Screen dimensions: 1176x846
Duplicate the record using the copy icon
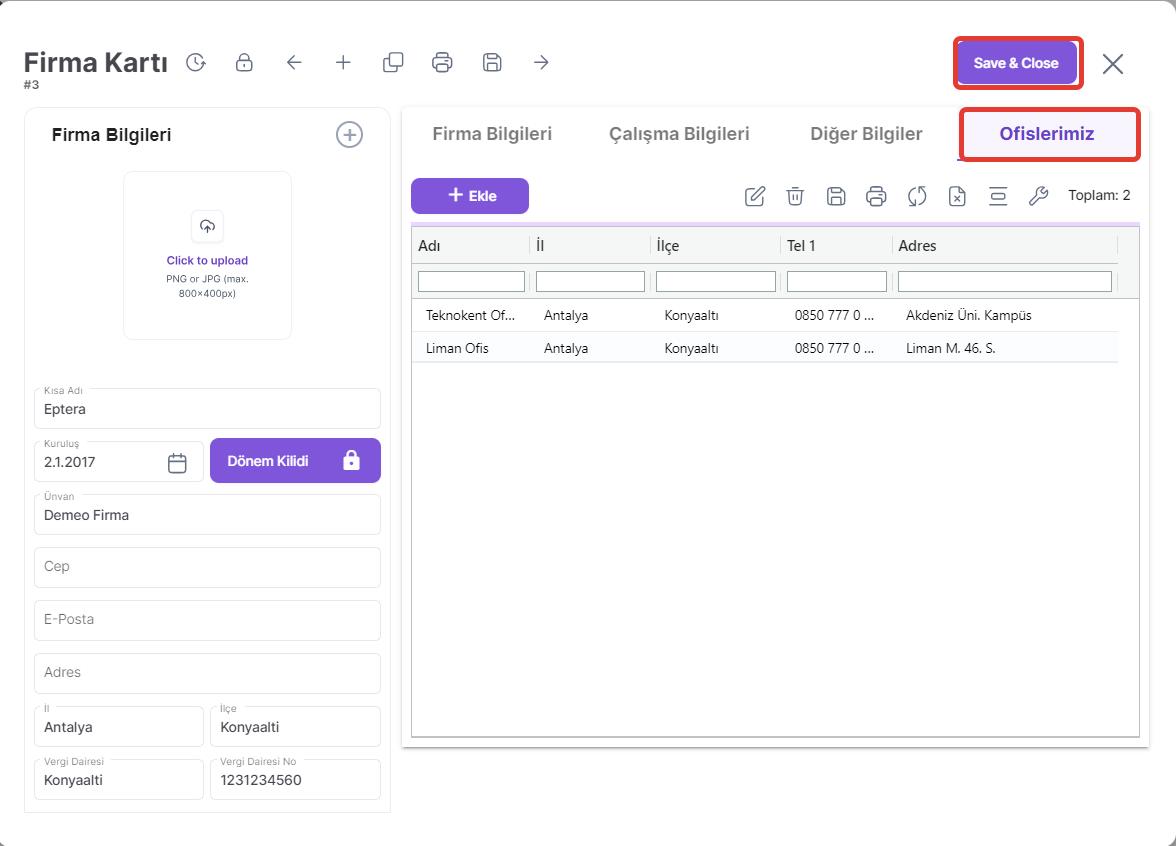click(x=393, y=63)
